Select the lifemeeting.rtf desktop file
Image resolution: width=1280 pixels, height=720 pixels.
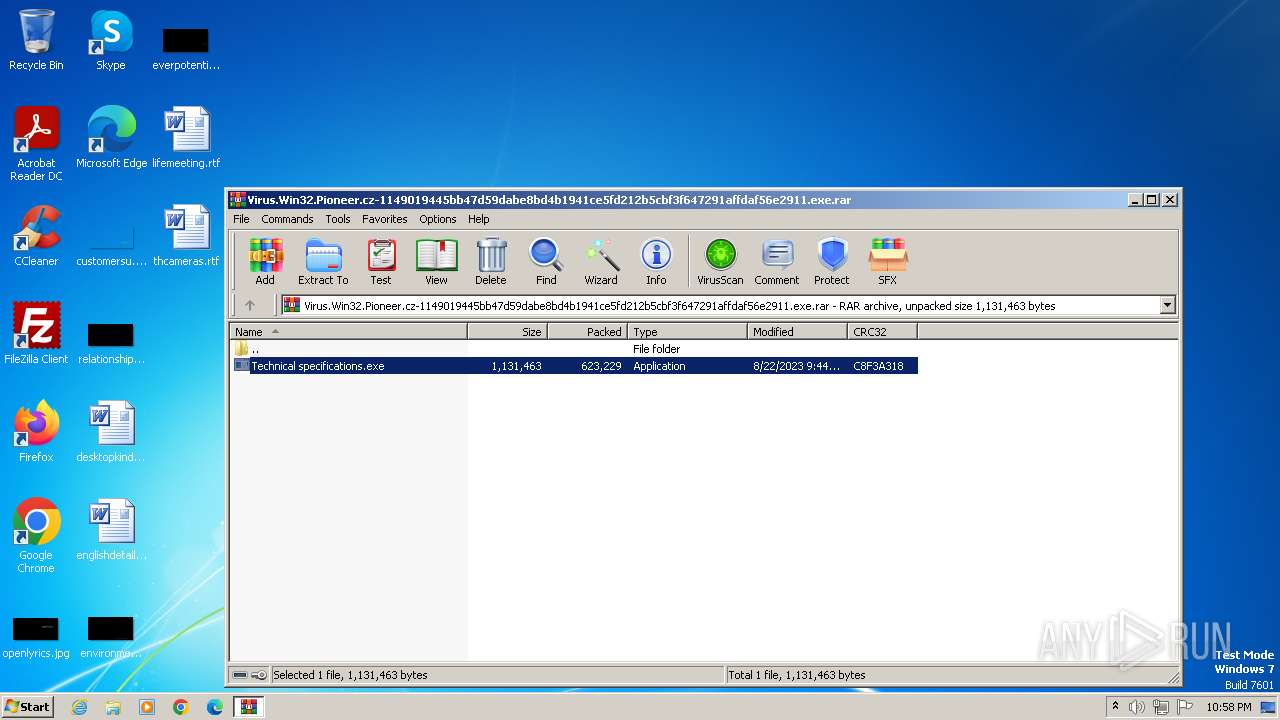pos(186,138)
